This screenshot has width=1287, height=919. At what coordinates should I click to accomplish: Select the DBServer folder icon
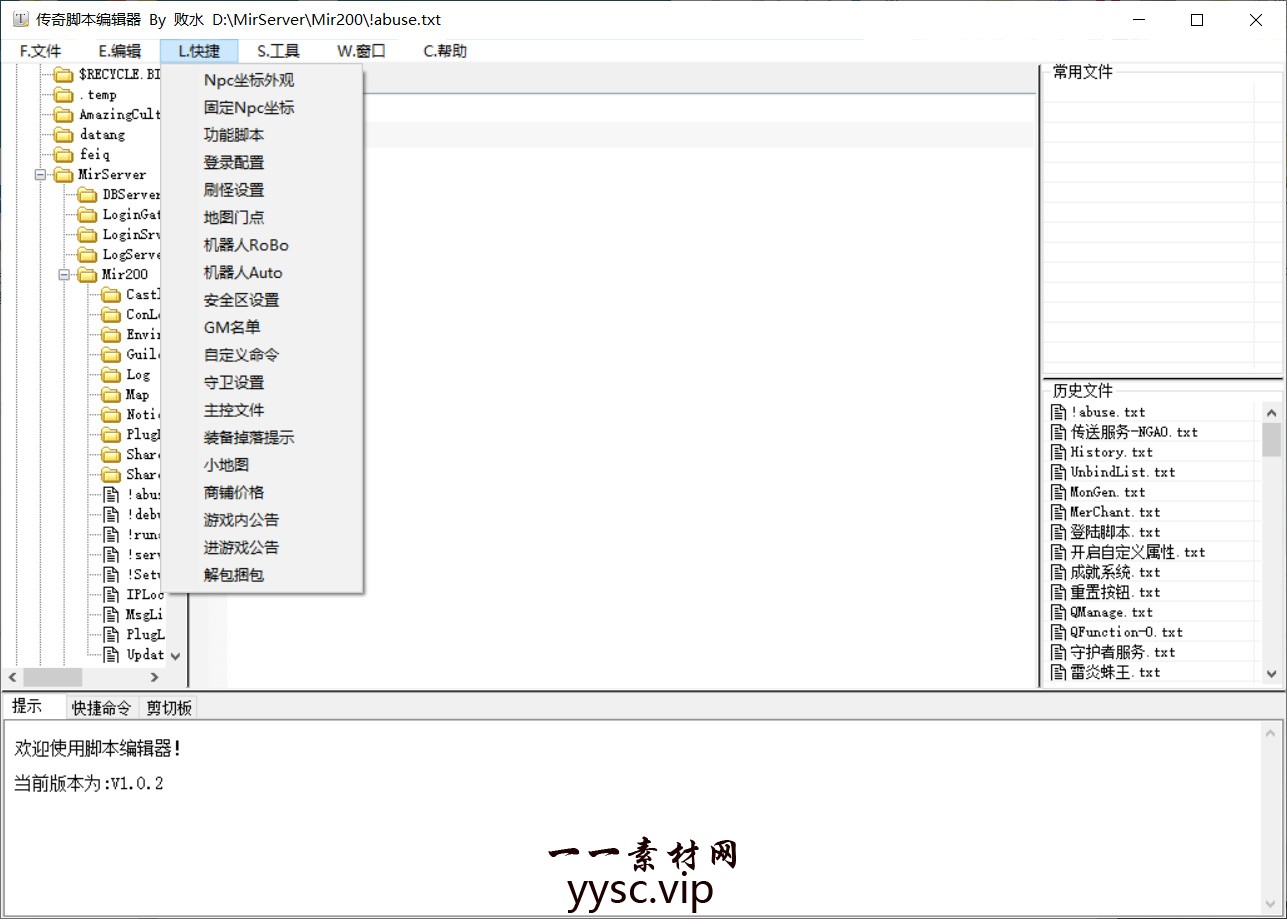88,195
